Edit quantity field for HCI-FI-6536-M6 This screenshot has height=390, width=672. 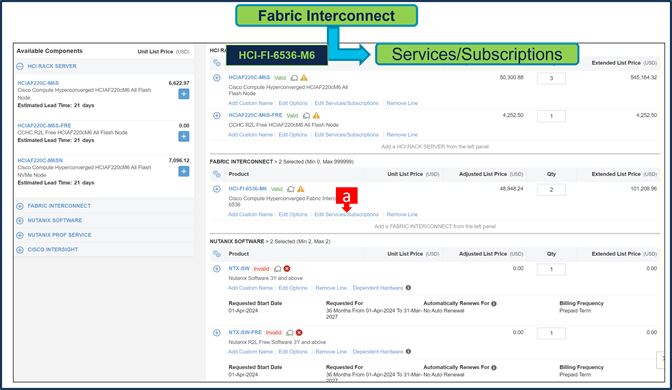pos(551,190)
